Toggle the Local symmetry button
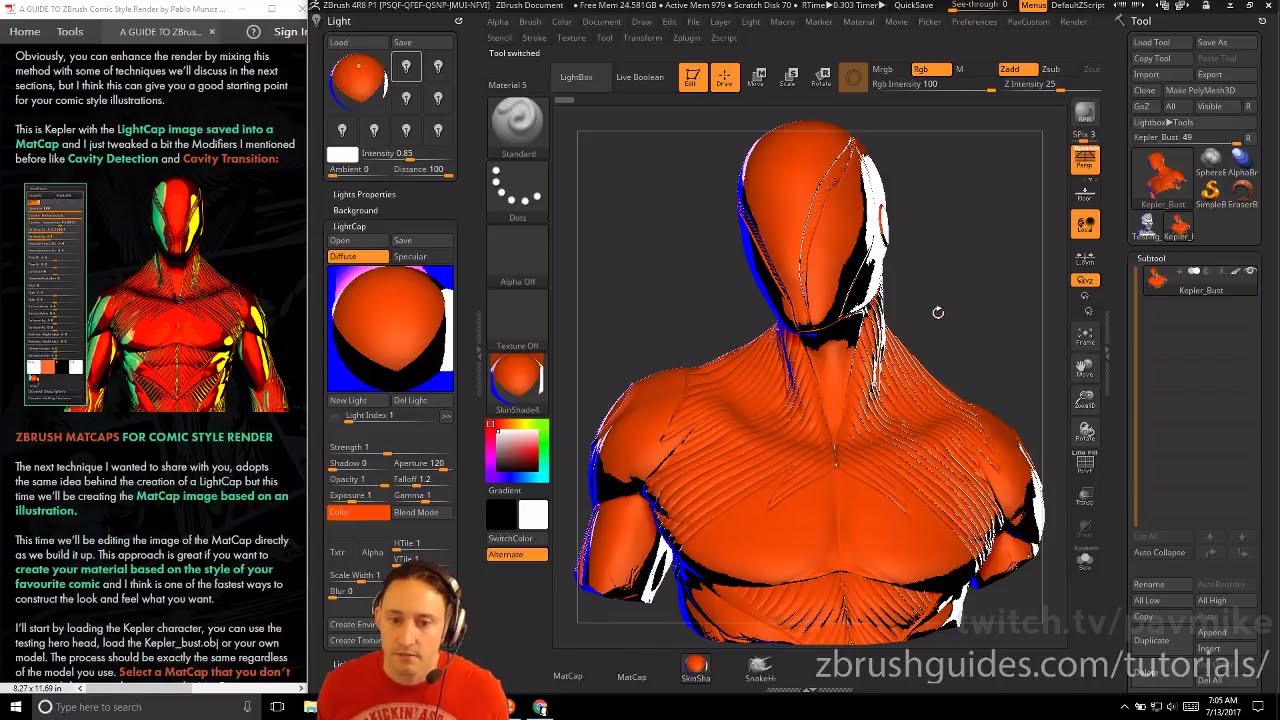 click(1085, 224)
